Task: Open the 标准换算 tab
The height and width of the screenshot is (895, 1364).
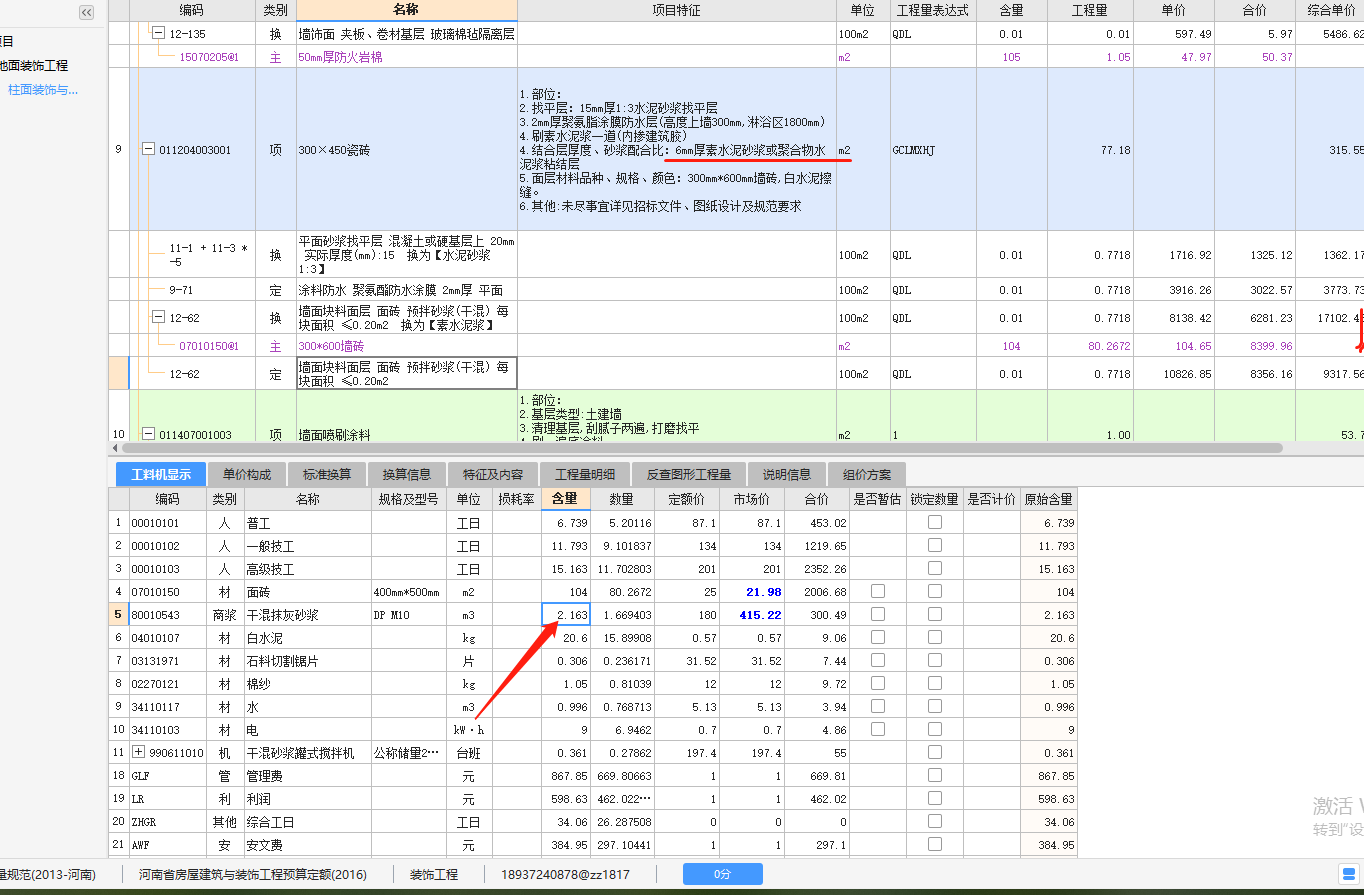Action: (x=327, y=474)
